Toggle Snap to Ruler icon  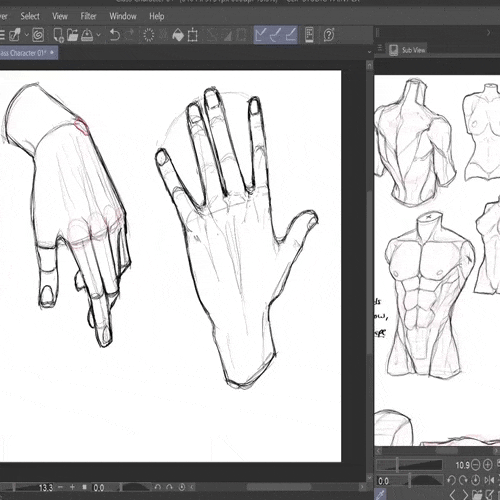tap(261, 35)
